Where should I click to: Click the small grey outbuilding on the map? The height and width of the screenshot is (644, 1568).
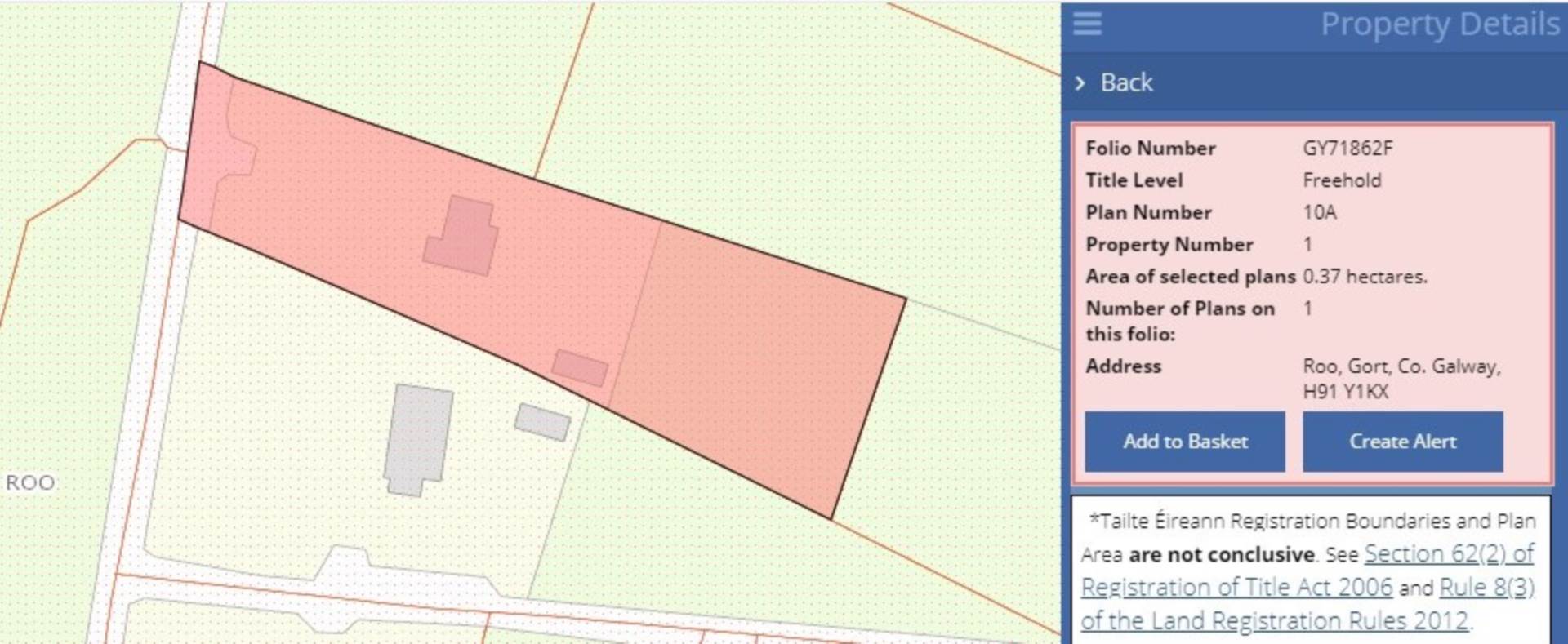(x=542, y=422)
